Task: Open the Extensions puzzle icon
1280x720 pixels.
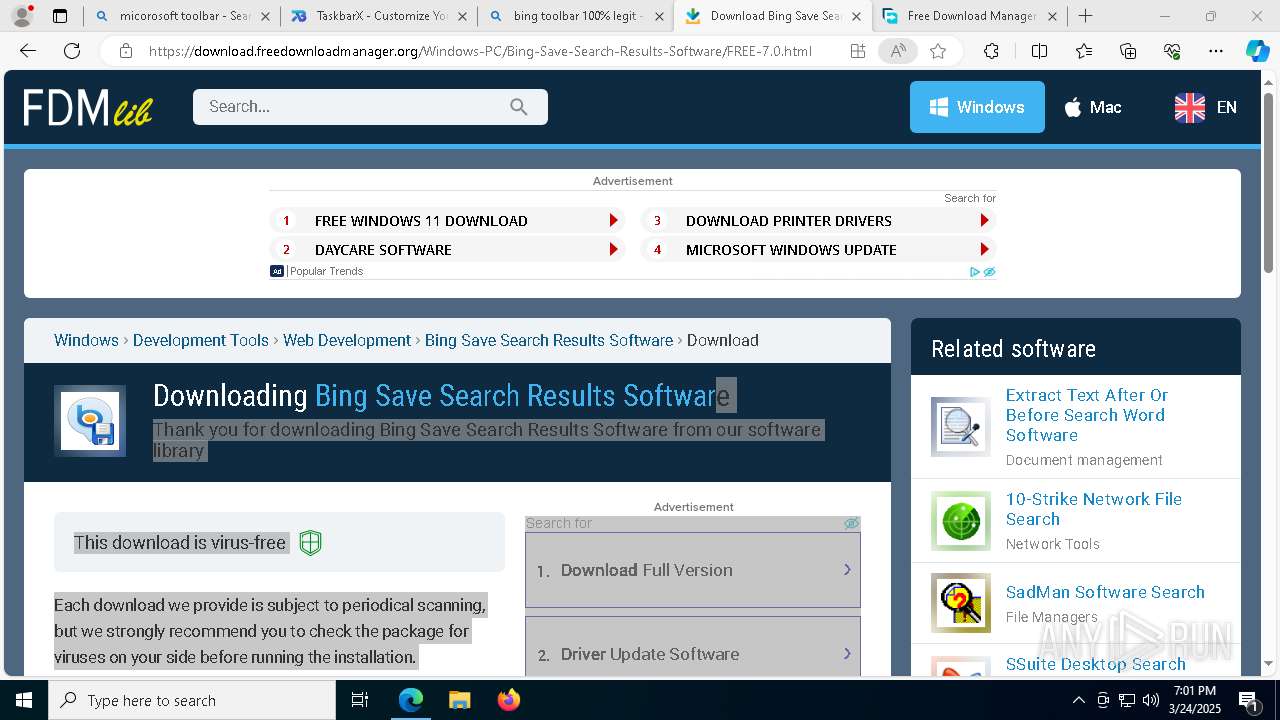Action: click(x=991, y=51)
